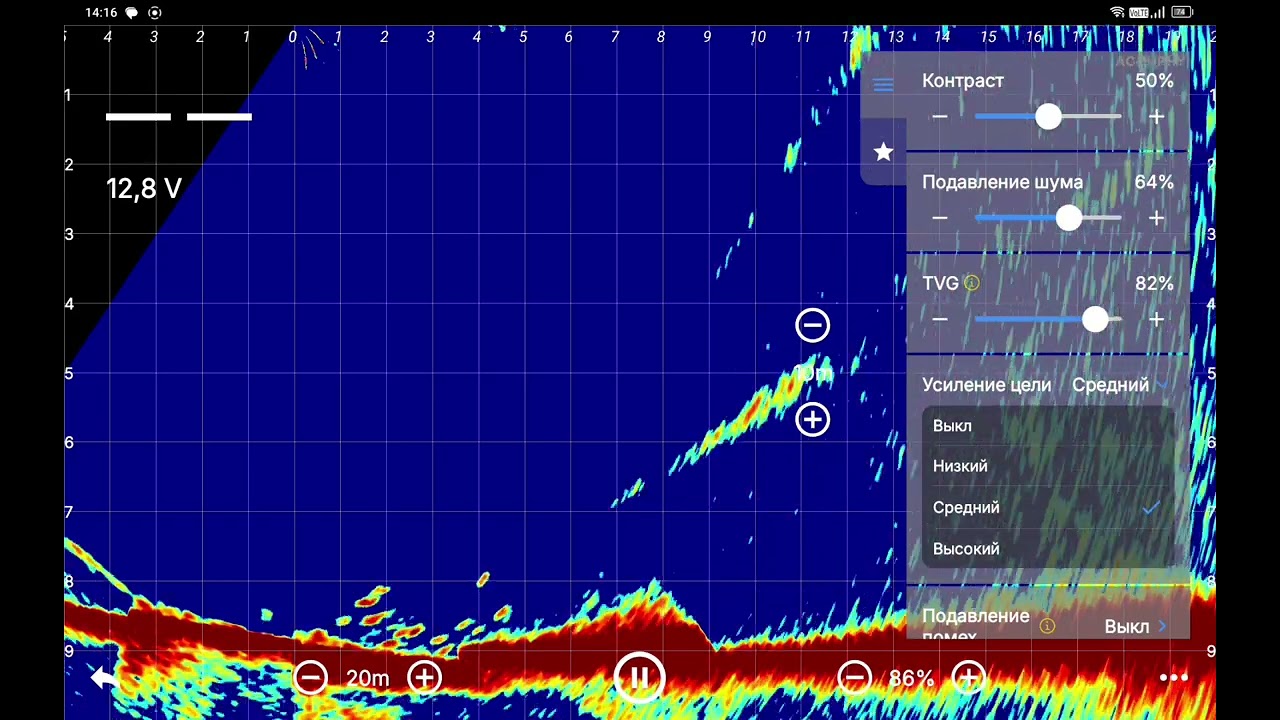Decrease TVG with minus button

tap(940, 319)
